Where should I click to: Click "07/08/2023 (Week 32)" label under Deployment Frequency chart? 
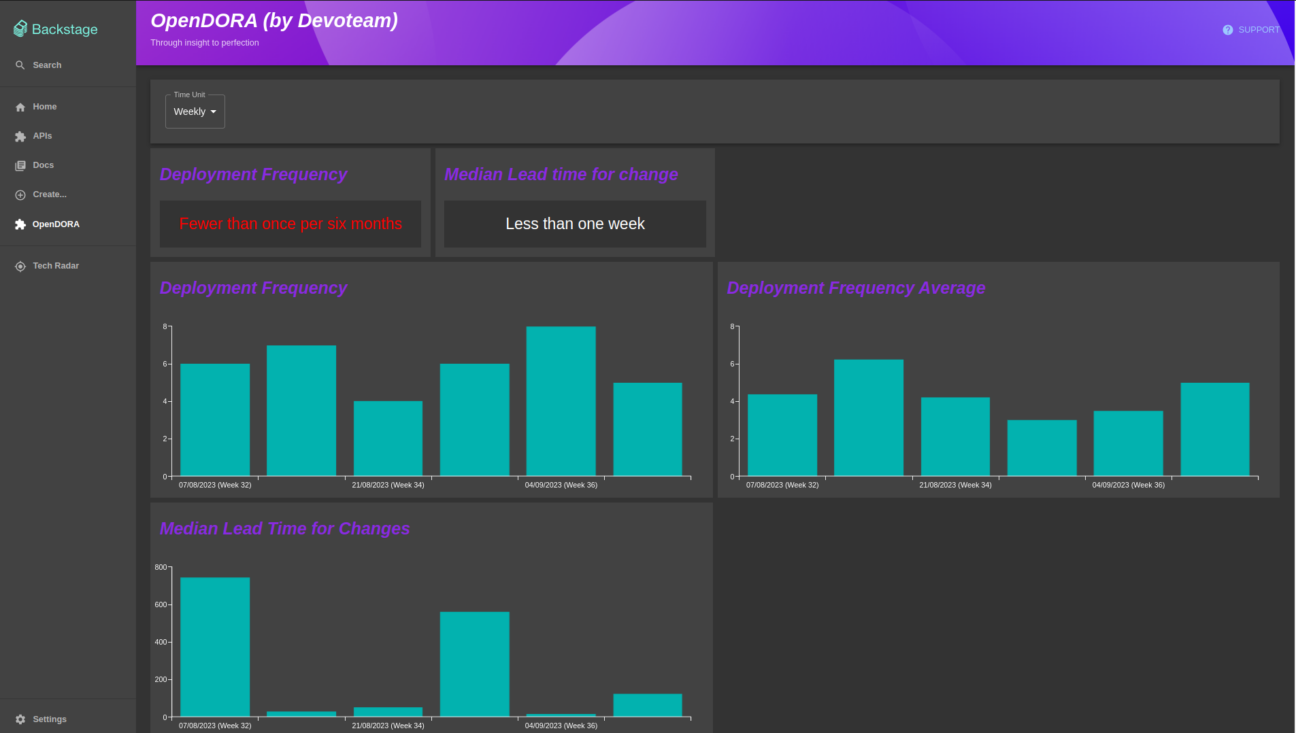point(215,485)
